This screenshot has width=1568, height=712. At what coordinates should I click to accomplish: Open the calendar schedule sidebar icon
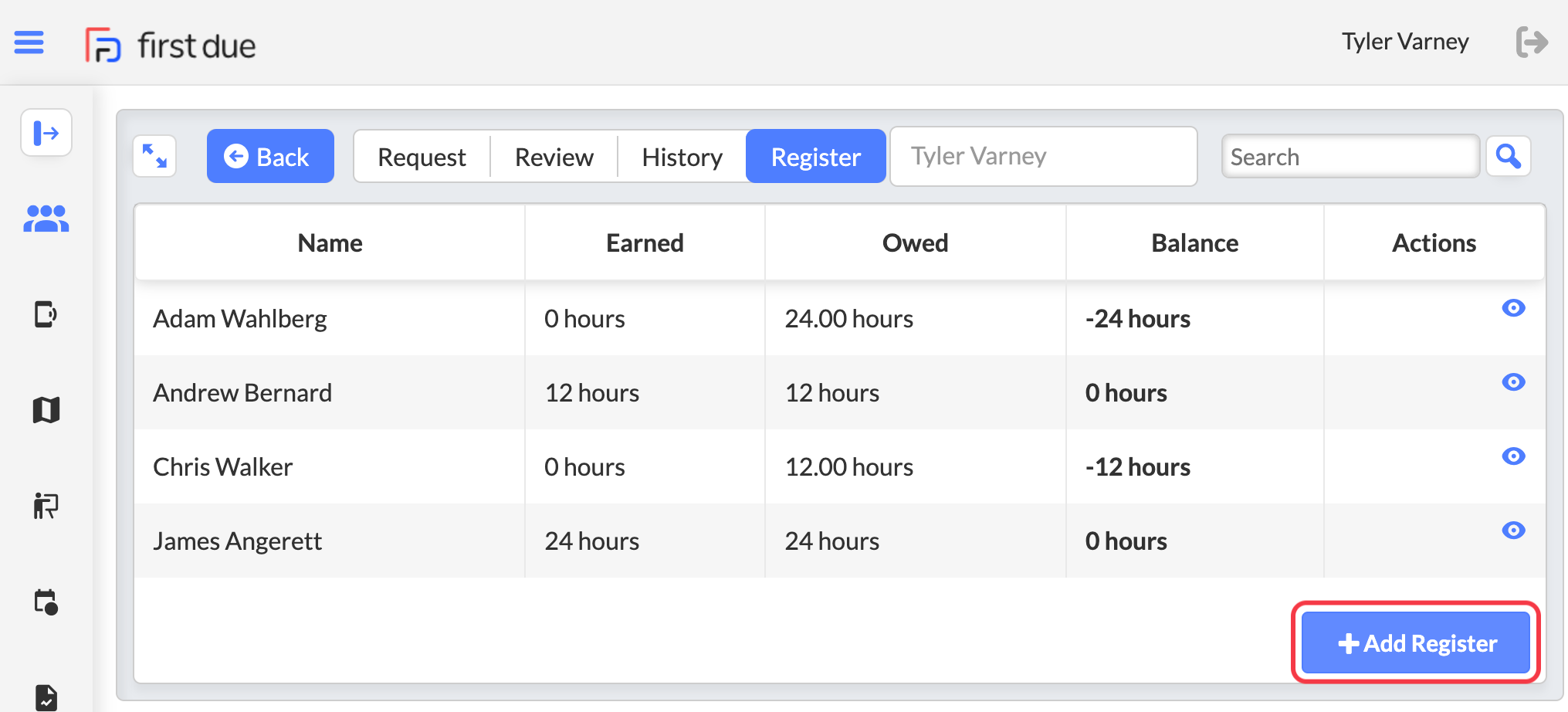coord(46,602)
